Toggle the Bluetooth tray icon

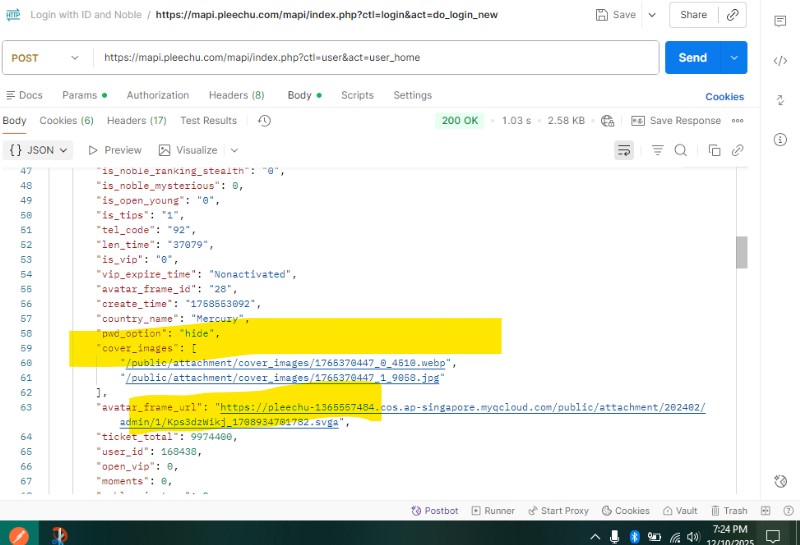[634, 535]
